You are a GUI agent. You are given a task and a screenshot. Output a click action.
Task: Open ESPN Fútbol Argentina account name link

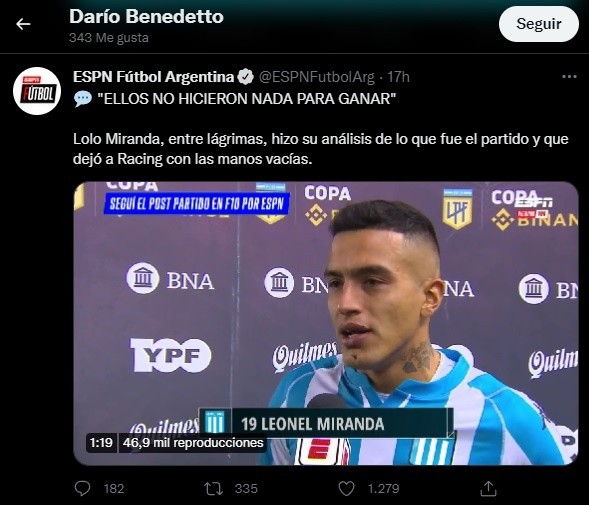point(153,77)
